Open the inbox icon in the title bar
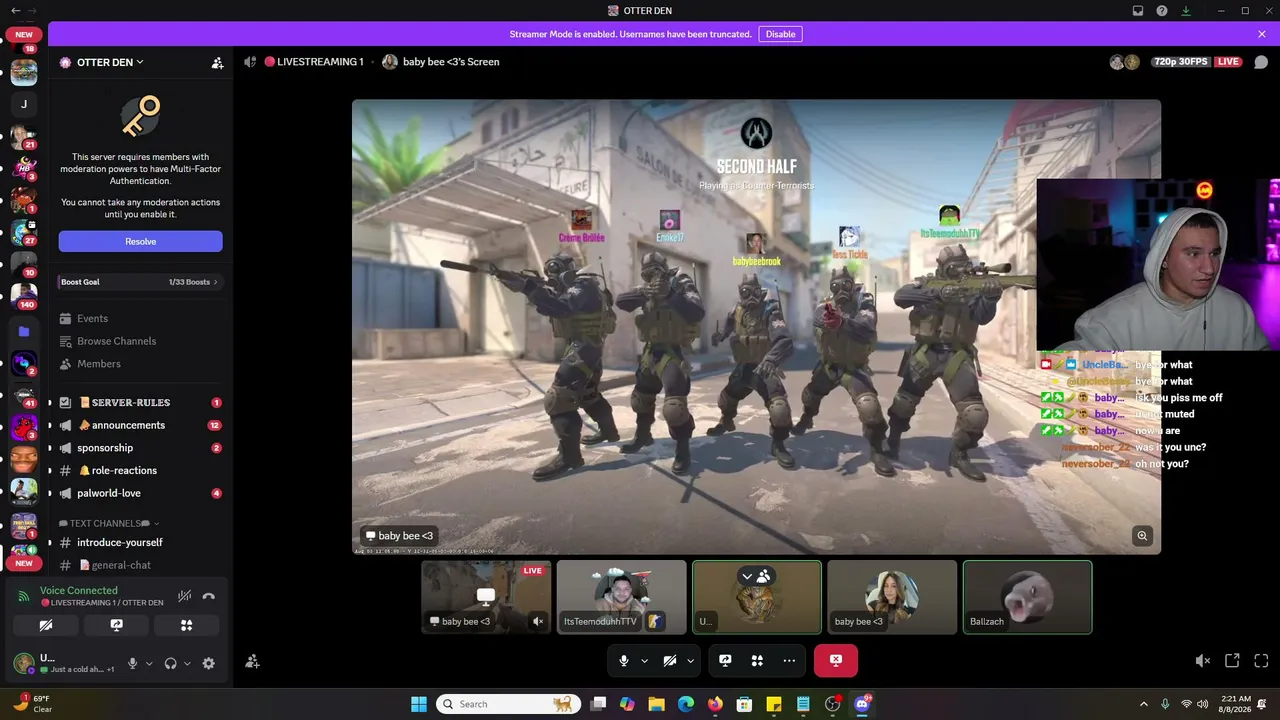The image size is (1280, 720). [1138, 11]
